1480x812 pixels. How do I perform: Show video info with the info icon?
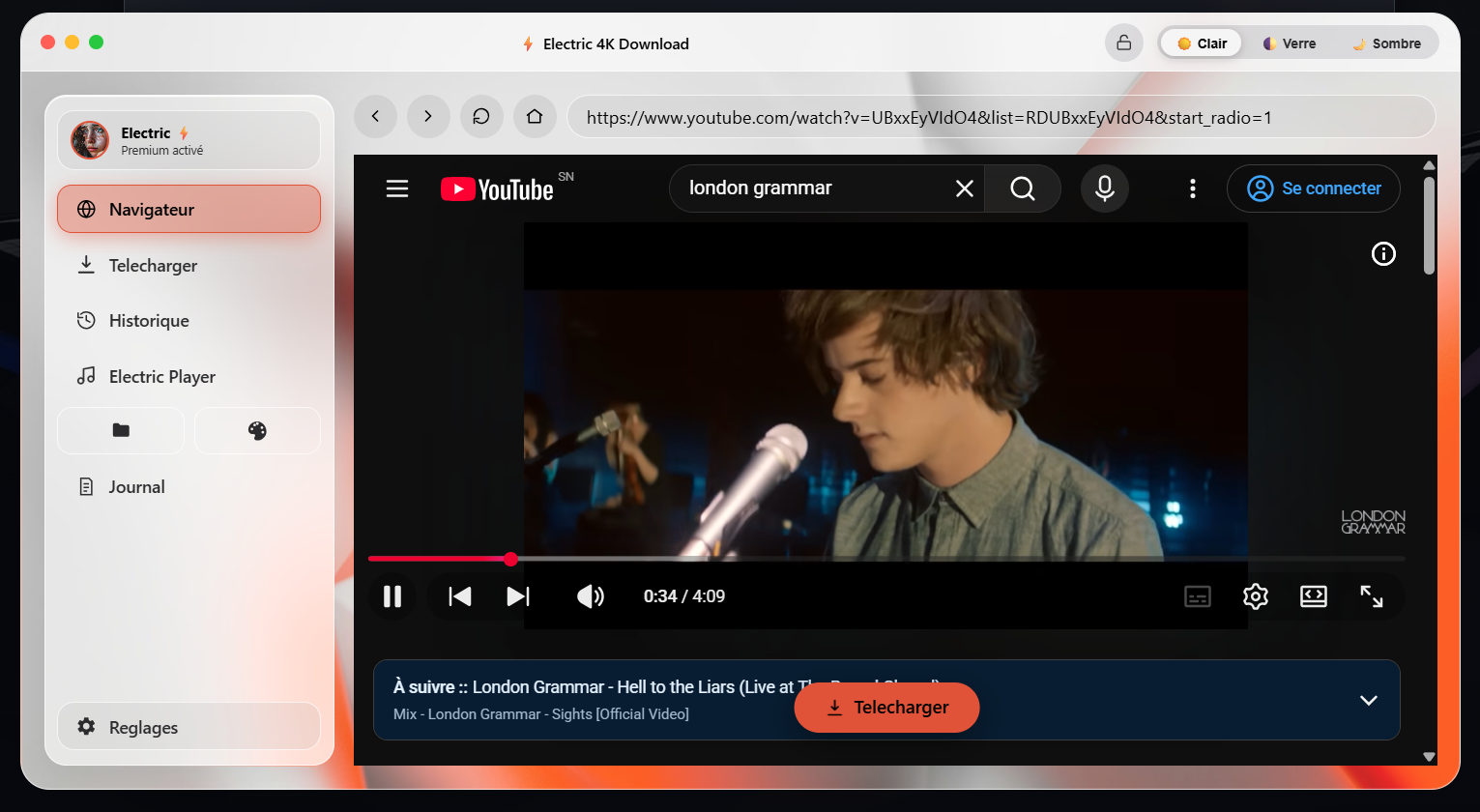pos(1383,254)
